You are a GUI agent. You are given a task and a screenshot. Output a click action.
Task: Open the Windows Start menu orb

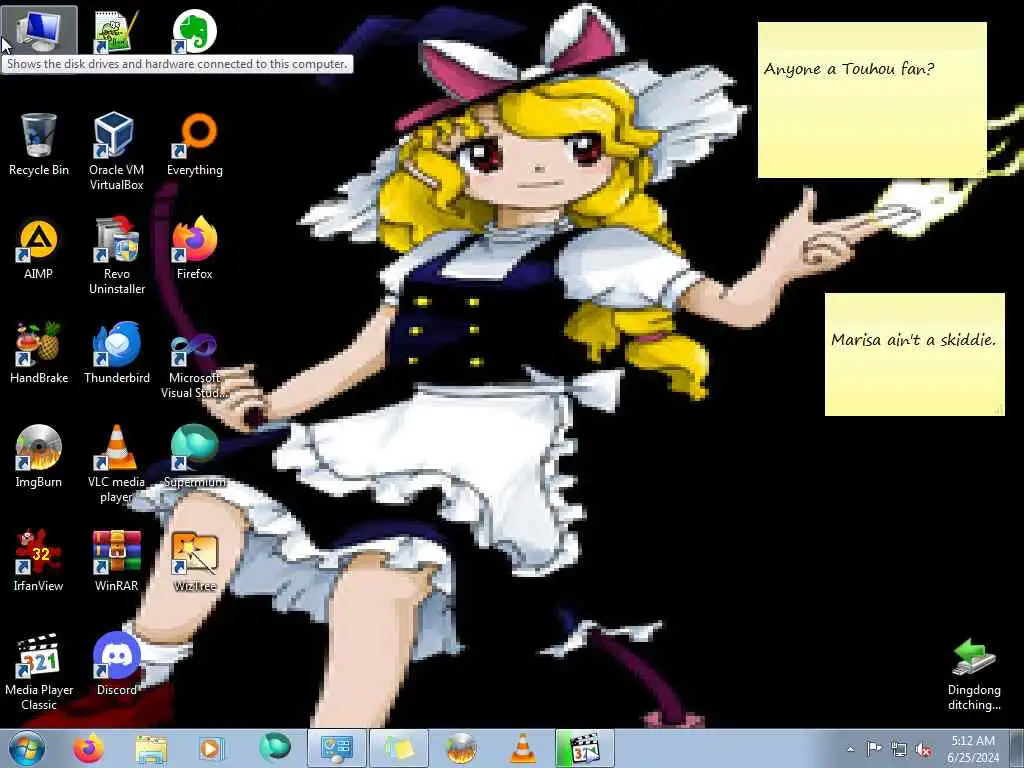[x=27, y=748]
